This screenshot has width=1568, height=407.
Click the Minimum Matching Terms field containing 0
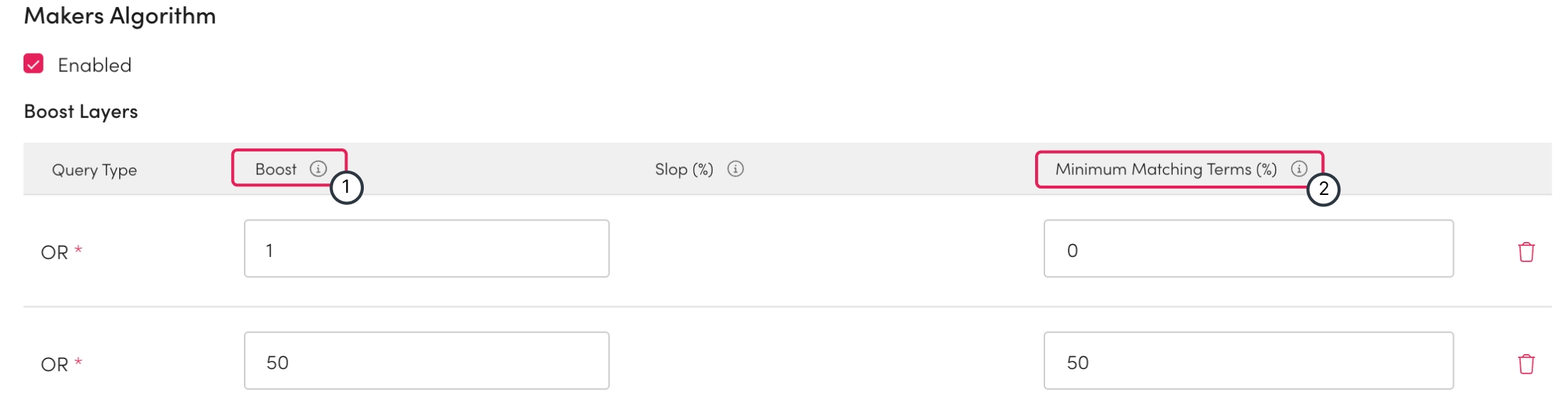click(1248, 248)
